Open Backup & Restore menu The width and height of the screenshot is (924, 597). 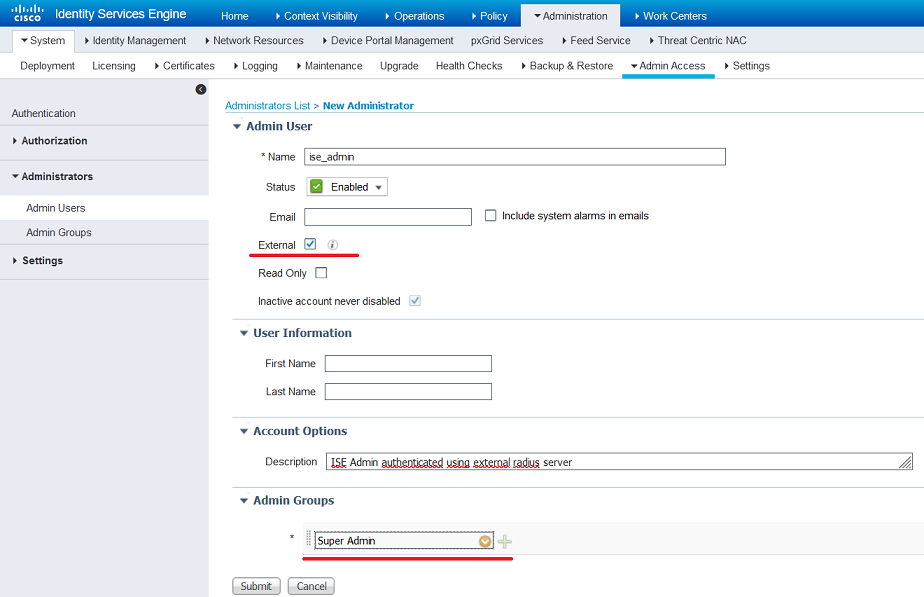coord(567,65)
